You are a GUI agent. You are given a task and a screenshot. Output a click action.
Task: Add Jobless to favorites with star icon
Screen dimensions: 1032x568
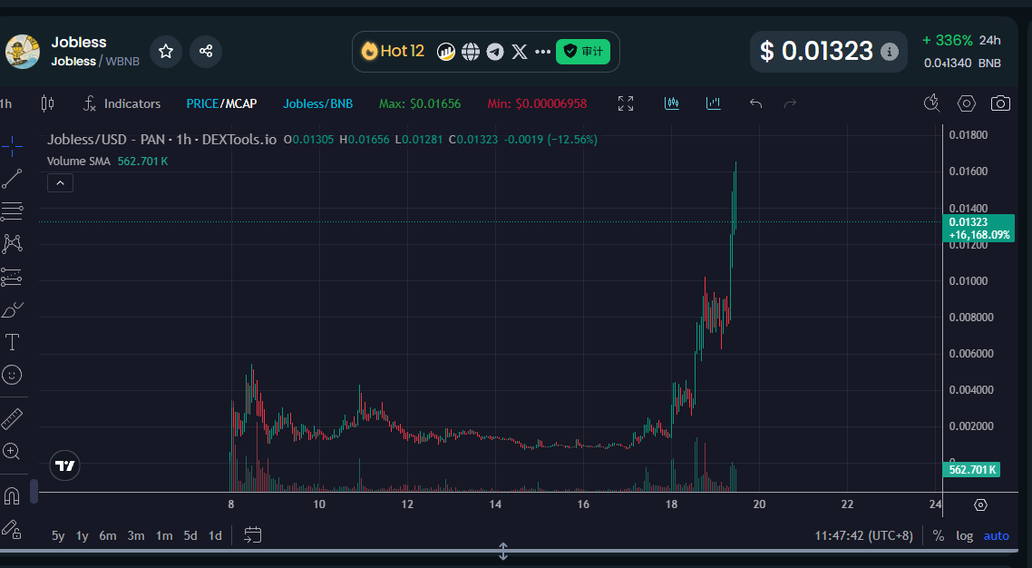[x=166, y=51]
